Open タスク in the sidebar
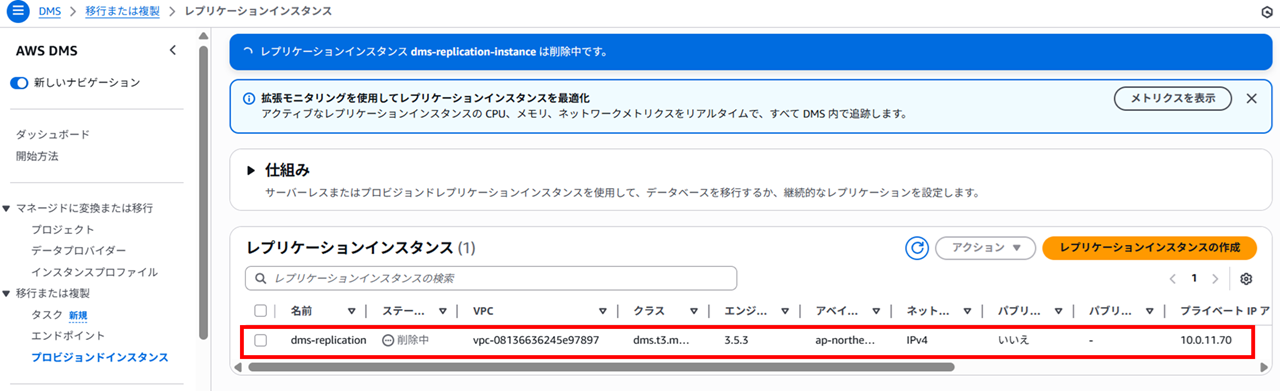 [x=47, y=314]
